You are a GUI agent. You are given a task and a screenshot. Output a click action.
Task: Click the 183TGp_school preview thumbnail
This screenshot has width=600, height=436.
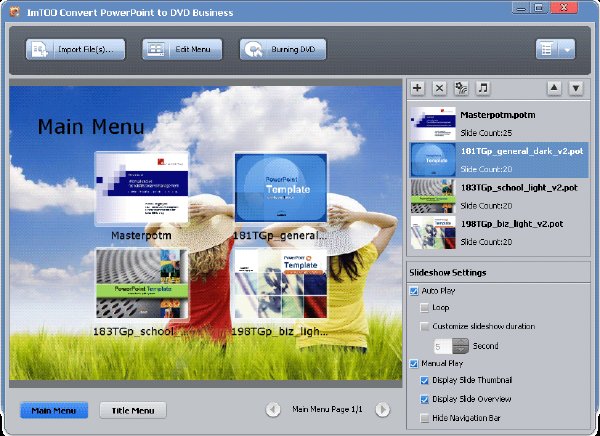[x=142, y=284]
